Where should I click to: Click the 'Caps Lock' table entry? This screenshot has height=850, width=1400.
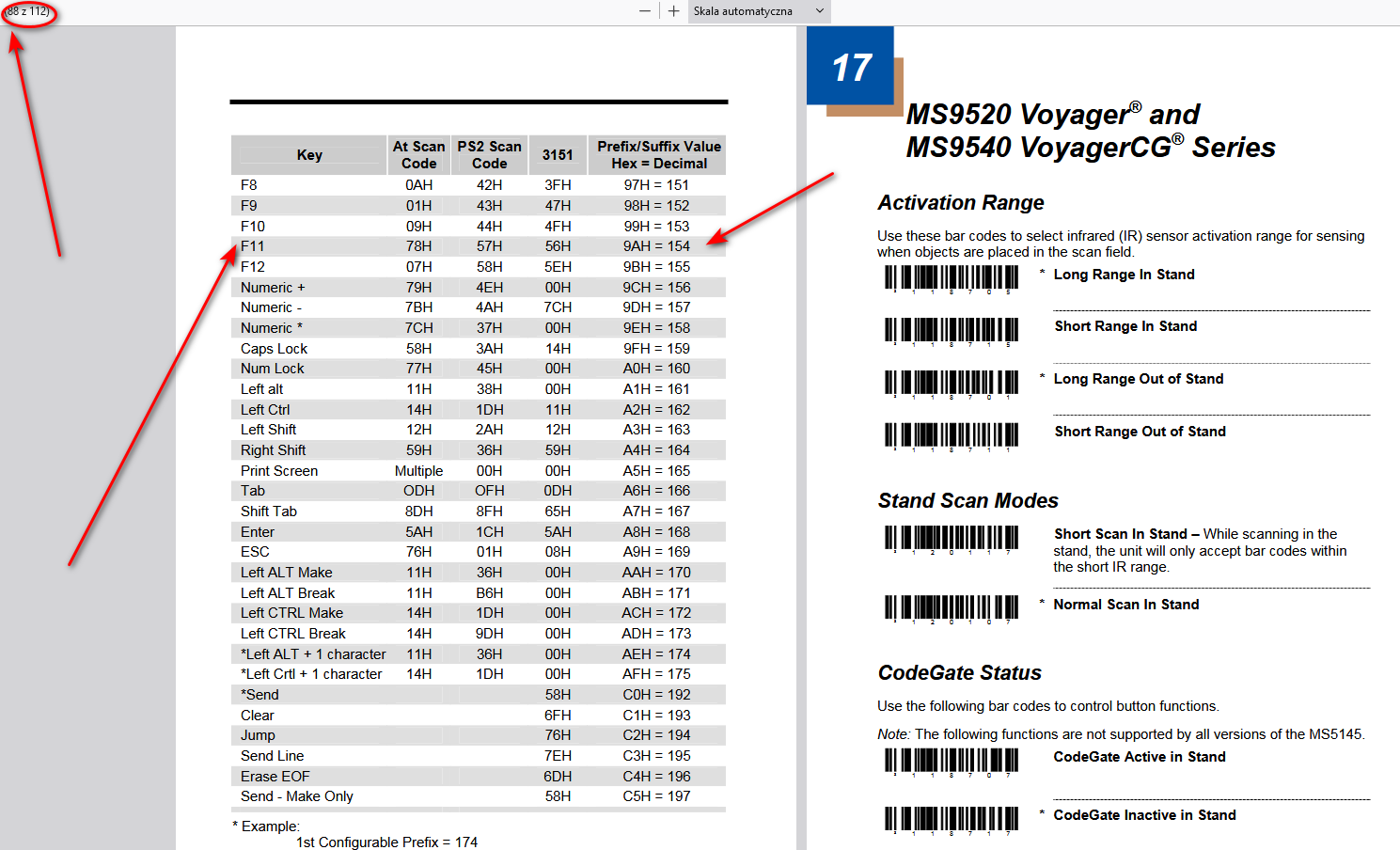coord(274,348)
